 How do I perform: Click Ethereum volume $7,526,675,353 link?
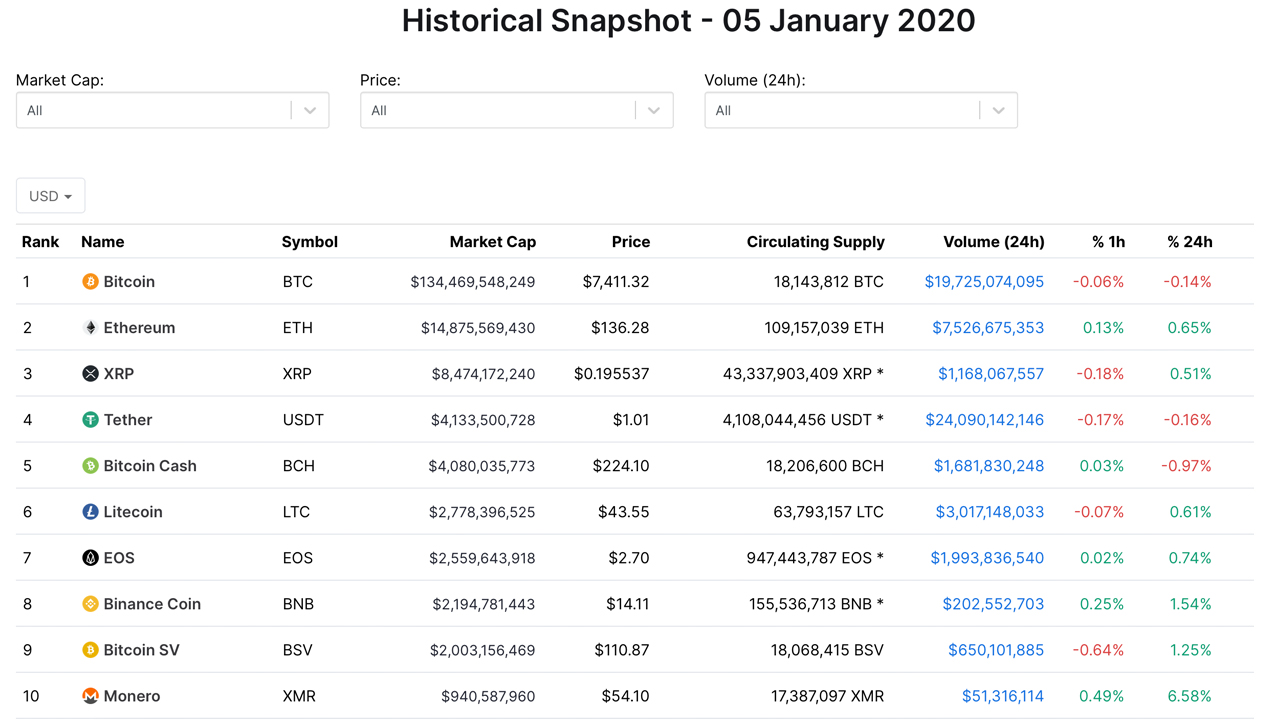click(988, 328)
